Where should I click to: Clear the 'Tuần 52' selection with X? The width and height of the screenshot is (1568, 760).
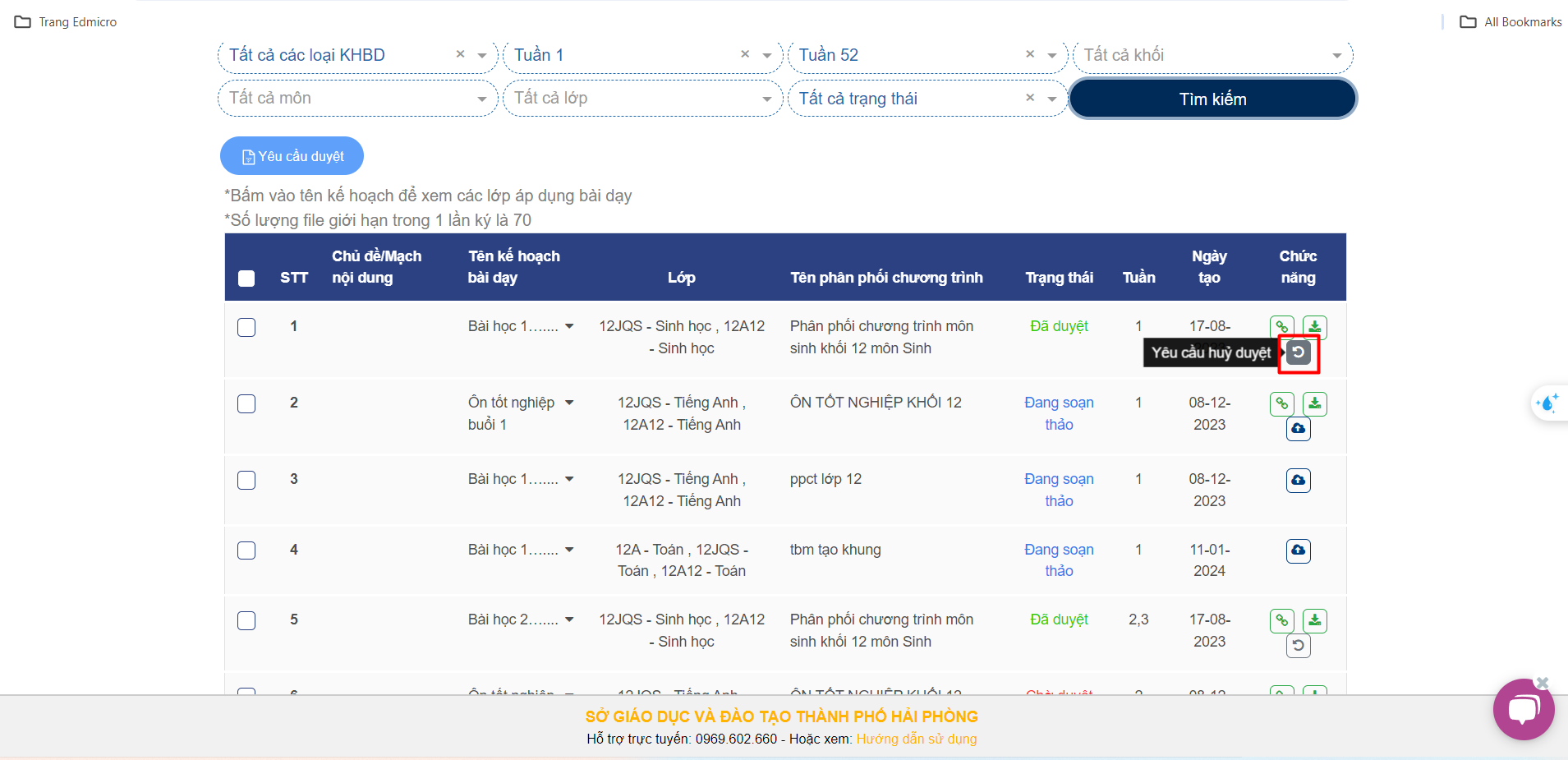pyautogui.click(x=1030, y=54)
